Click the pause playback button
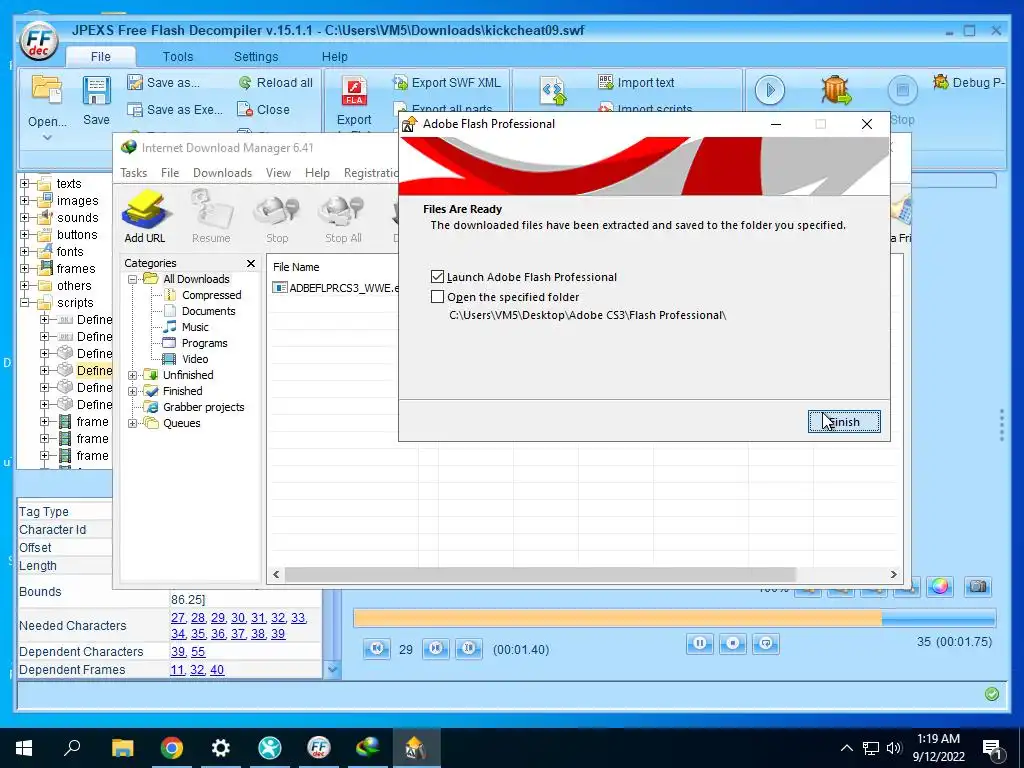The width and height of the screenshot is (1024, 768). click(x=699, y=644)
